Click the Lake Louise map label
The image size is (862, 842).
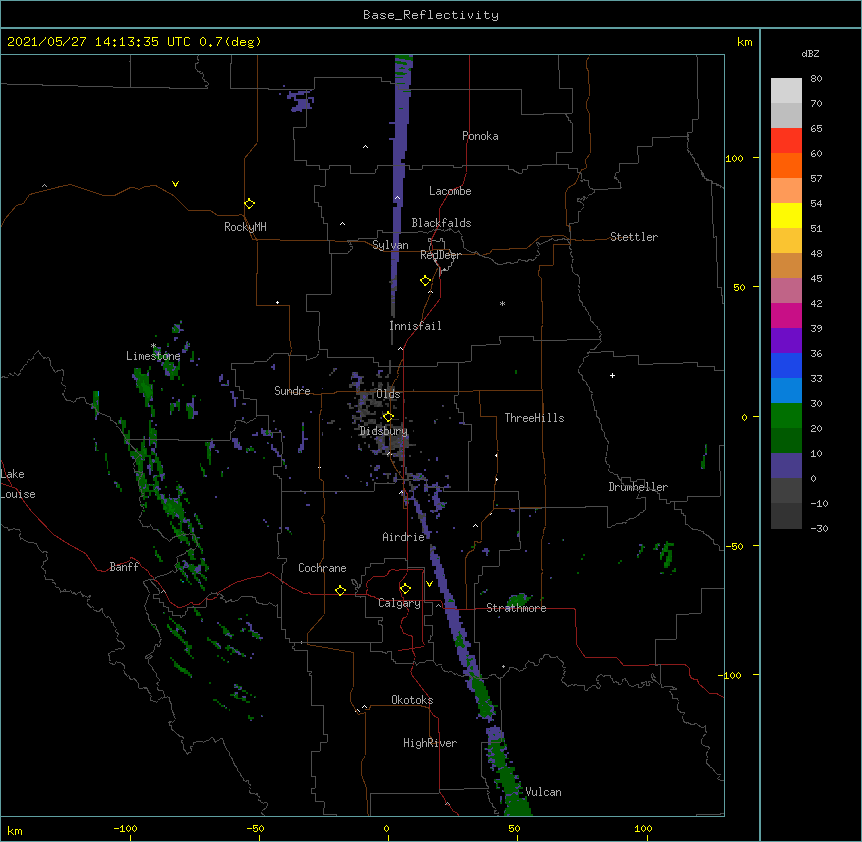18,484
